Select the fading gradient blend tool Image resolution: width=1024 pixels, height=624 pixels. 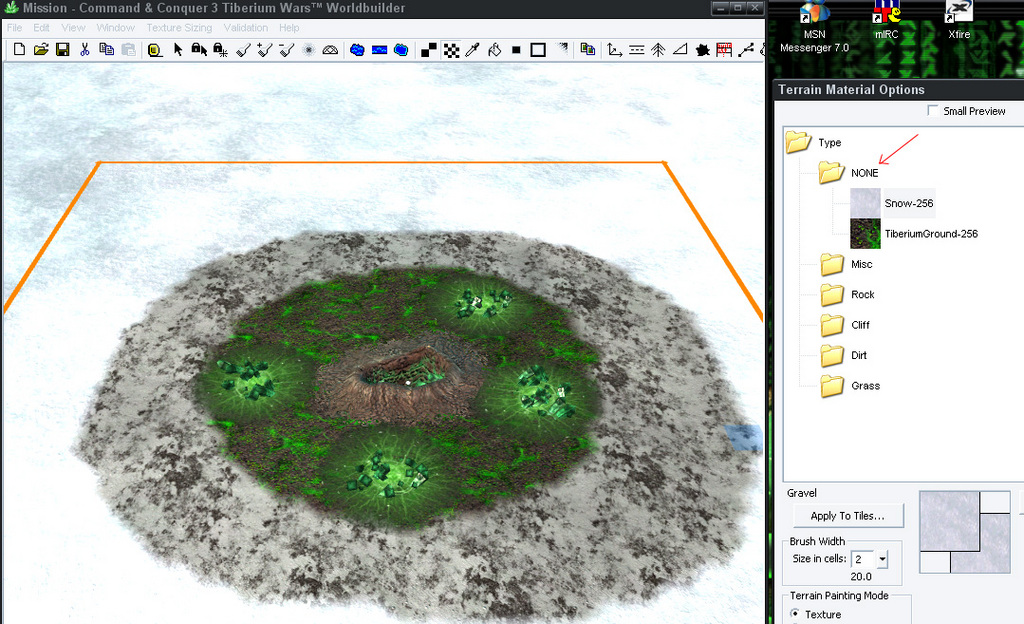562,48
